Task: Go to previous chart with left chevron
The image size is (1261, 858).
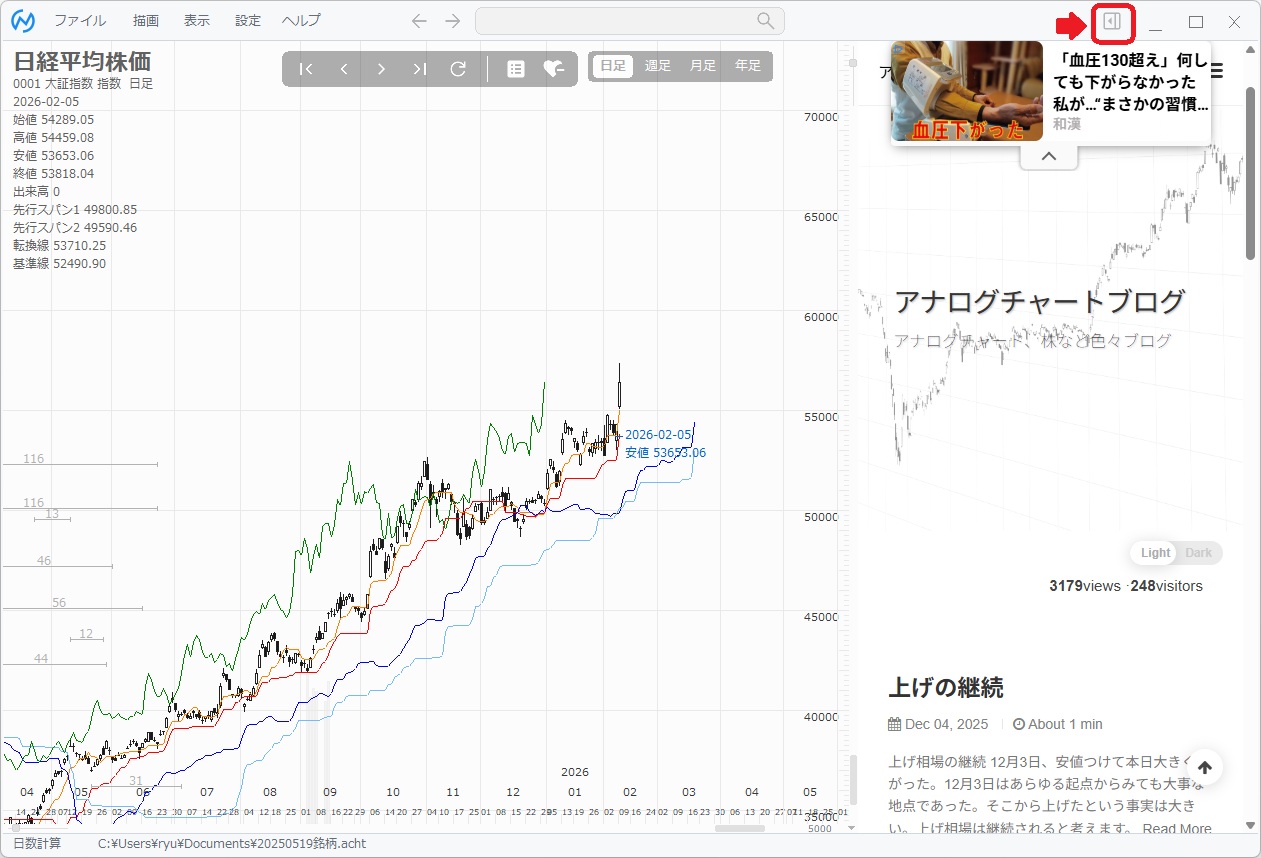Action: click(344, 69)
